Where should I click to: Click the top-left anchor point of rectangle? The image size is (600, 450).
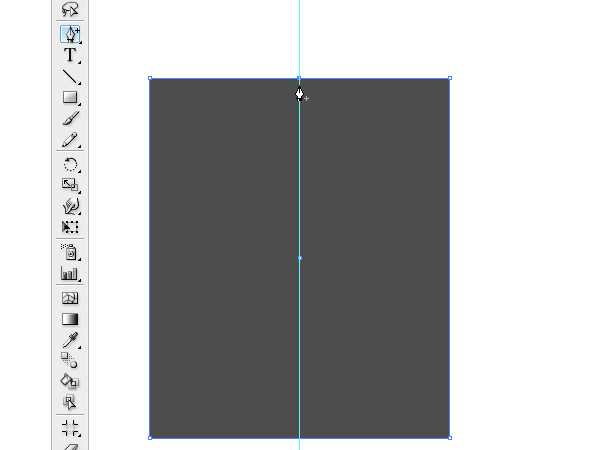(150, 78)
